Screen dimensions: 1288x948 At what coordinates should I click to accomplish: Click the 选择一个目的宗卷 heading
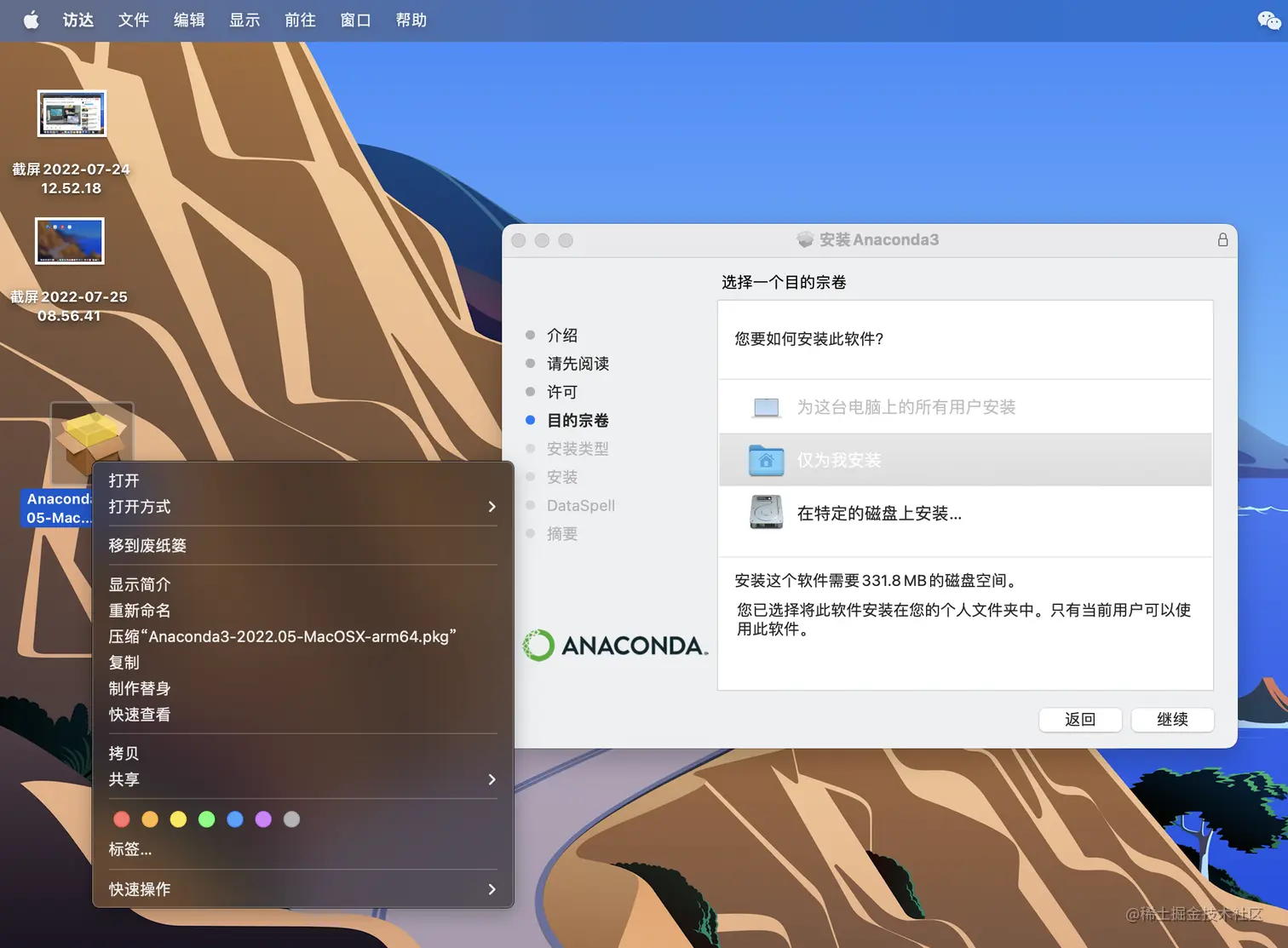784,283
